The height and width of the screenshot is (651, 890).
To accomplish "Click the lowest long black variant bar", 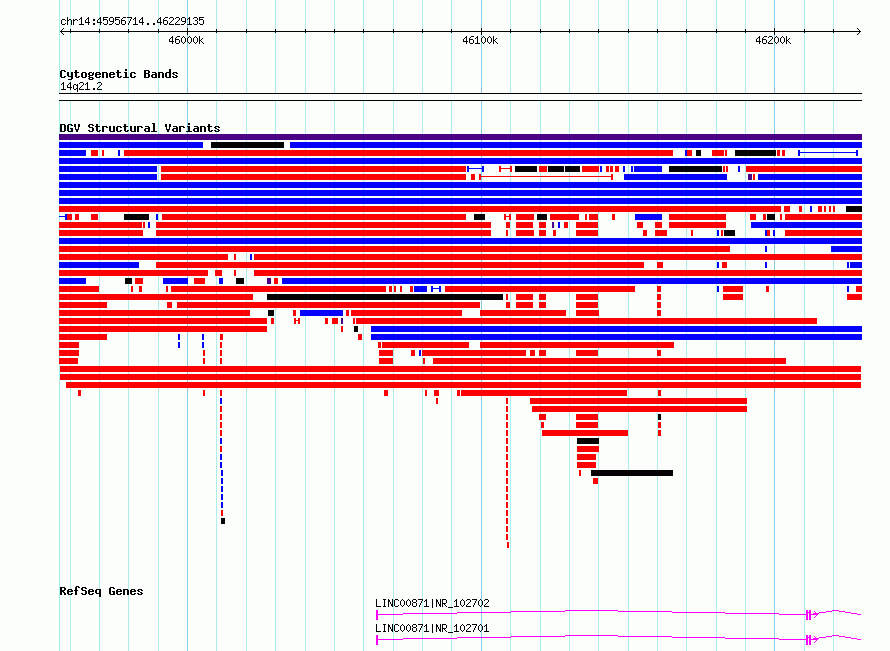I will tap(632, 473).
